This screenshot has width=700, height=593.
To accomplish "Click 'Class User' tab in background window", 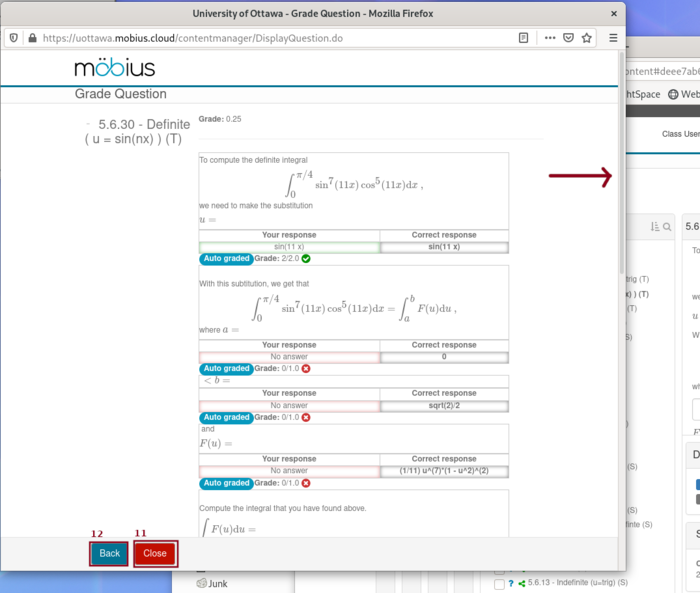I will (680, 134).
